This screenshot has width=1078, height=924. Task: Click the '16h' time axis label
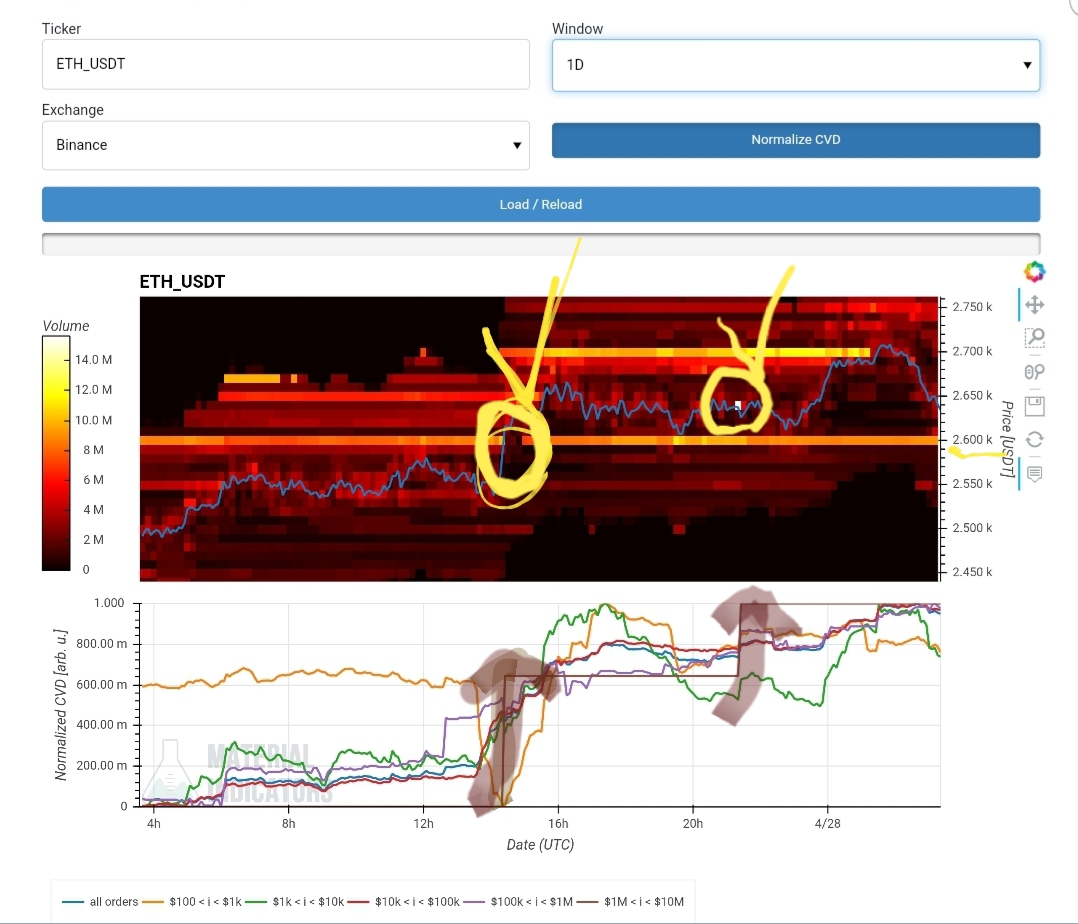tap(558, 824)
